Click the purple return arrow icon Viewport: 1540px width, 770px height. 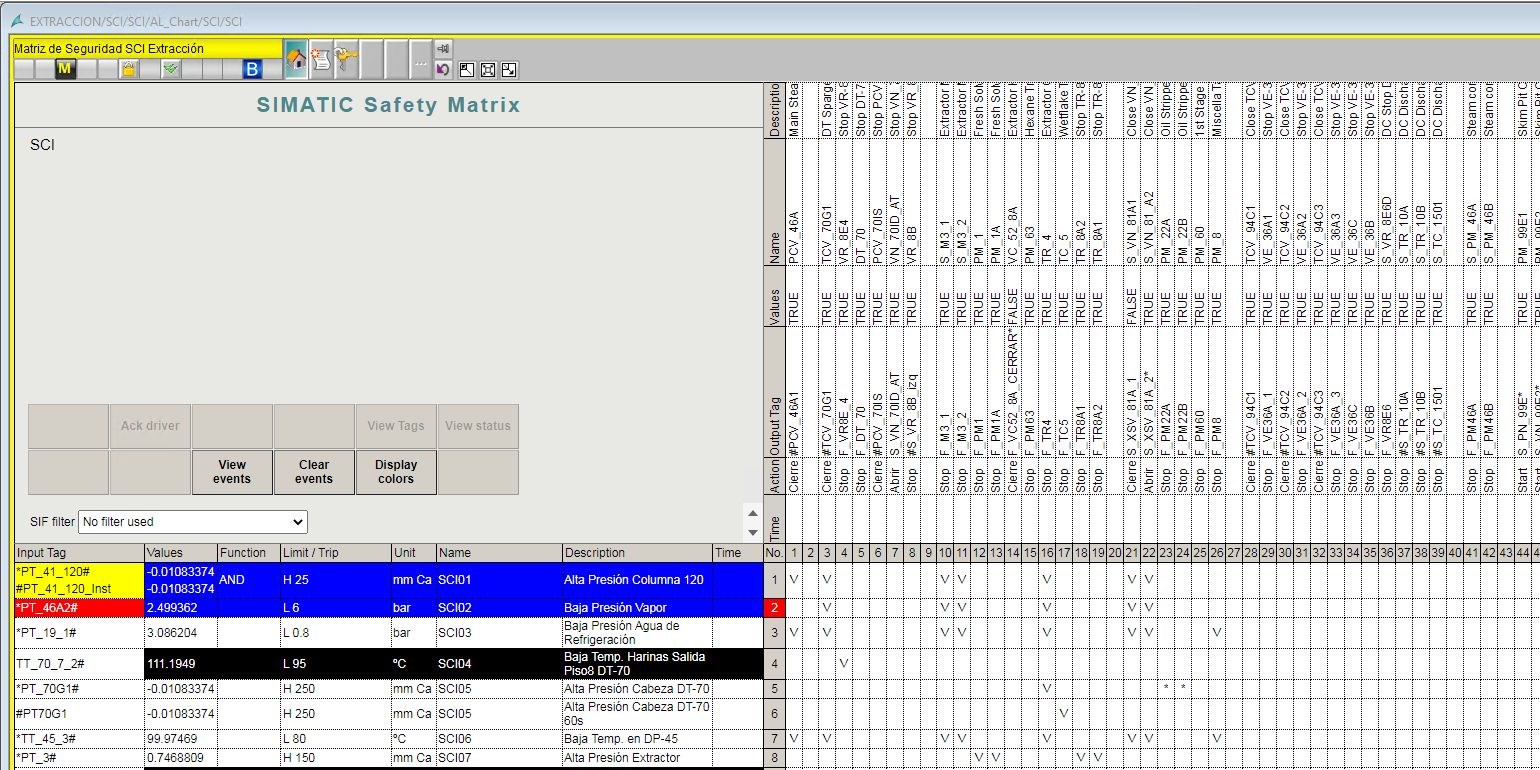[x=443, y=69]
